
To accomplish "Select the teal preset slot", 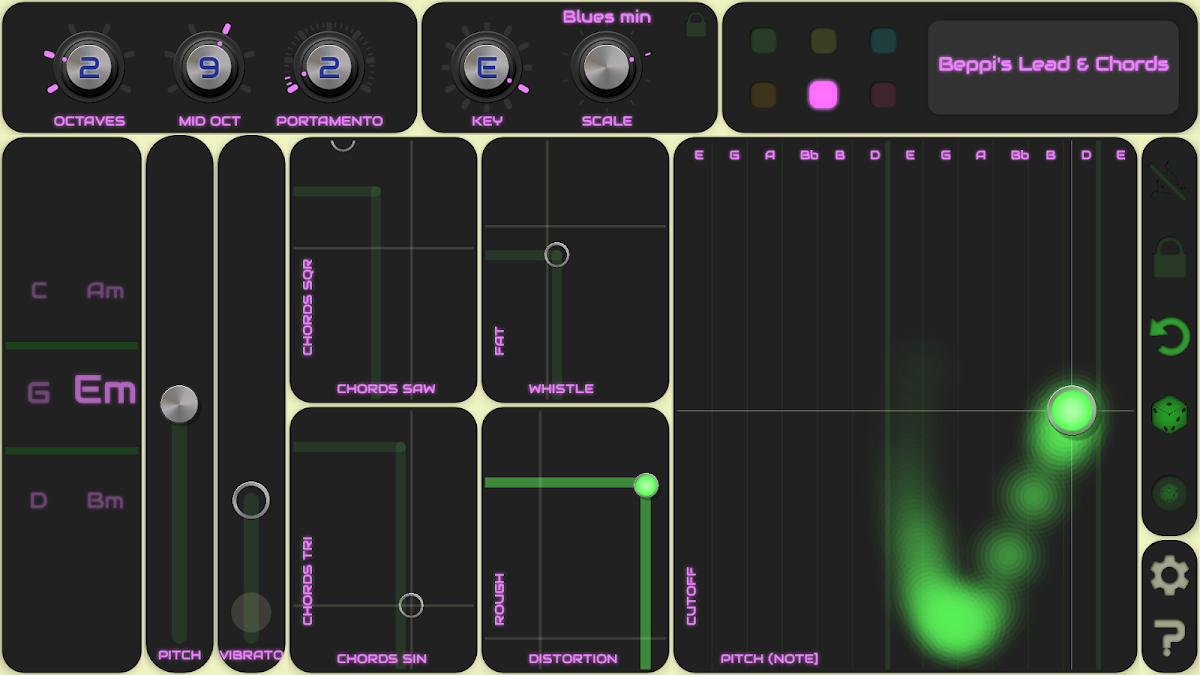I will pos(883,41).
